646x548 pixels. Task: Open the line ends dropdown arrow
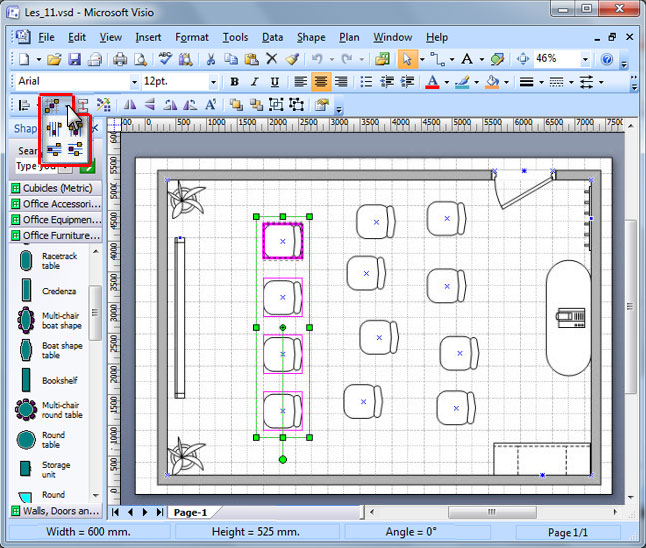pos(601,82)
